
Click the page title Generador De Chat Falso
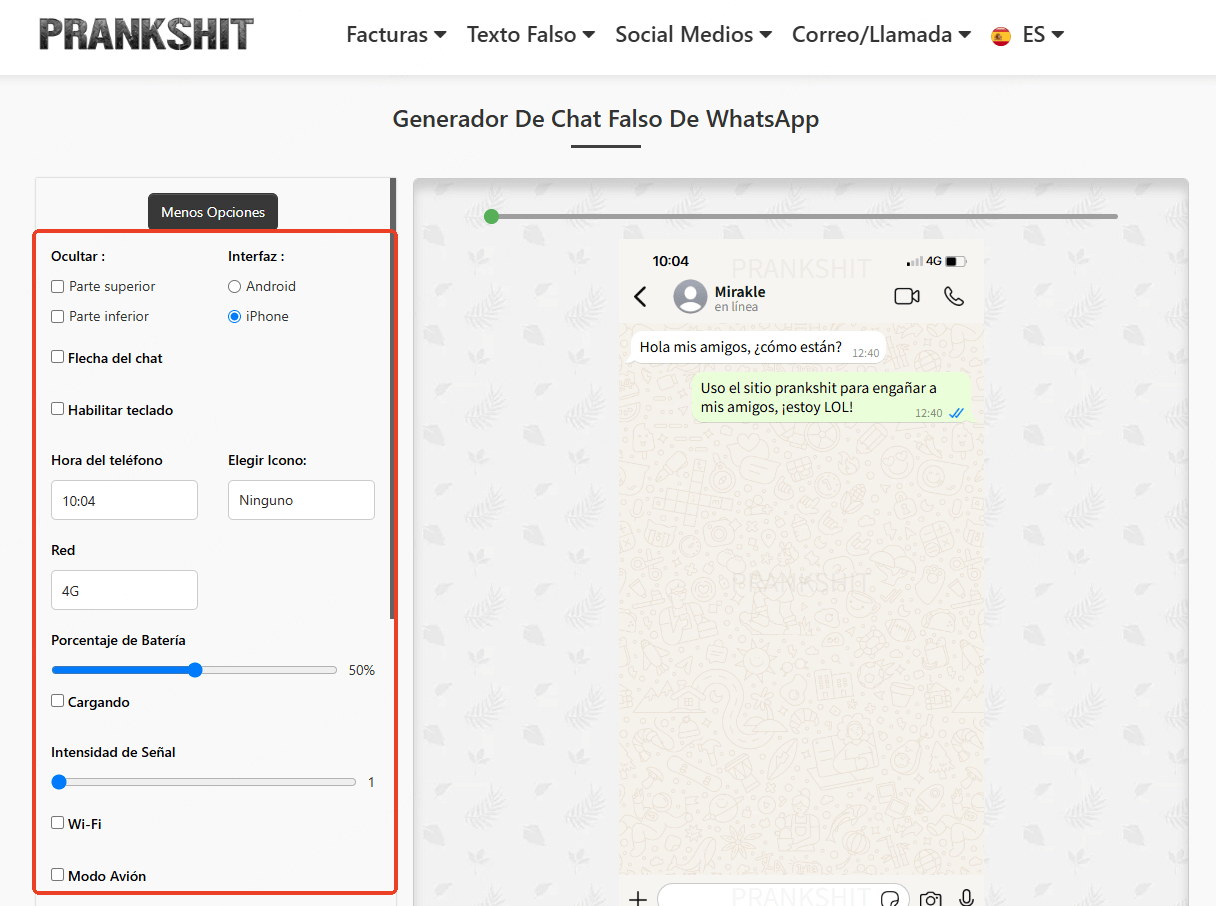pyautogui.click(x=606, y=119)
